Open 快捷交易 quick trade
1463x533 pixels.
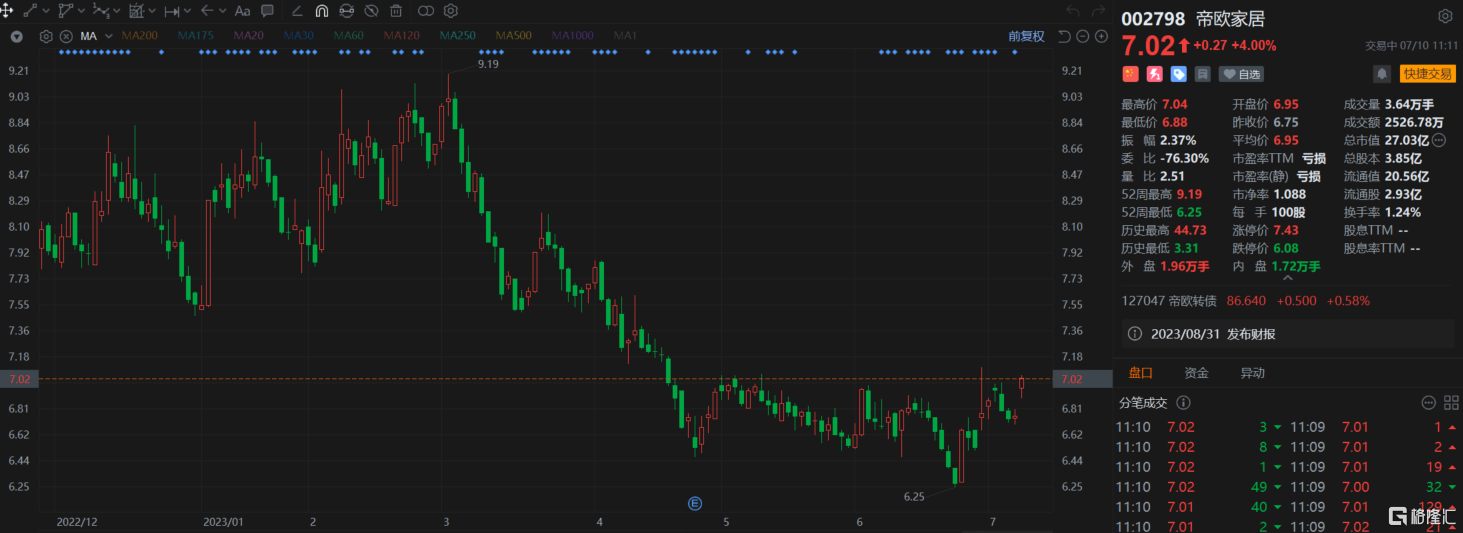coord(1428,74)
